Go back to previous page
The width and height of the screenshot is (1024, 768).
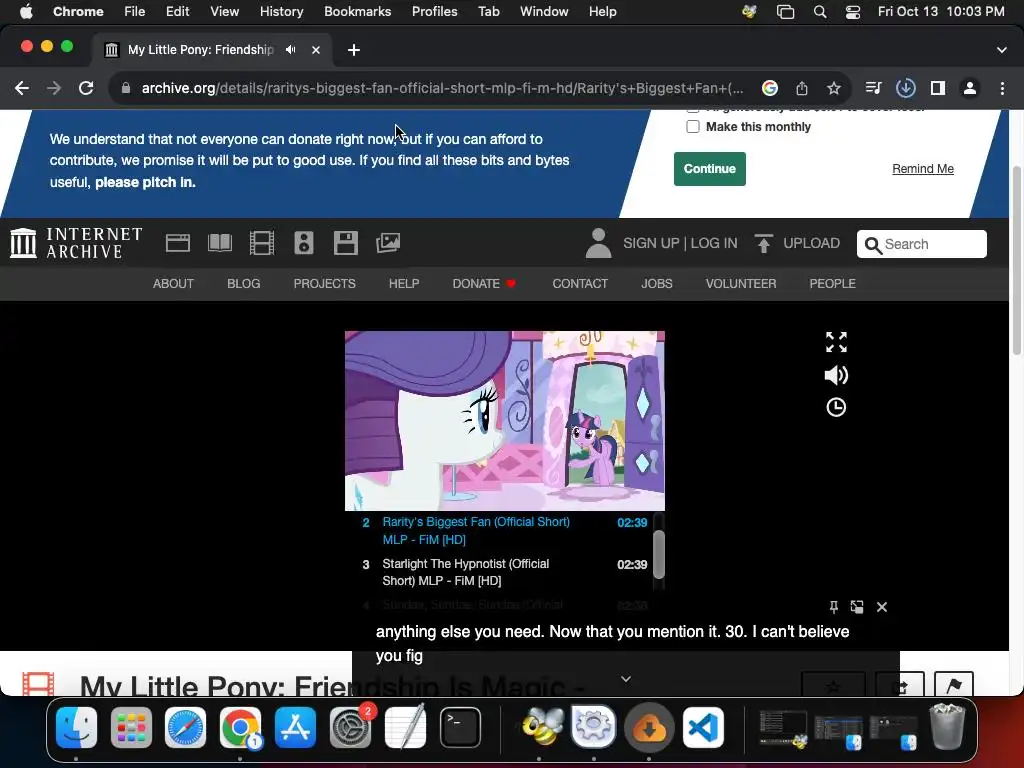pos(22,88)
